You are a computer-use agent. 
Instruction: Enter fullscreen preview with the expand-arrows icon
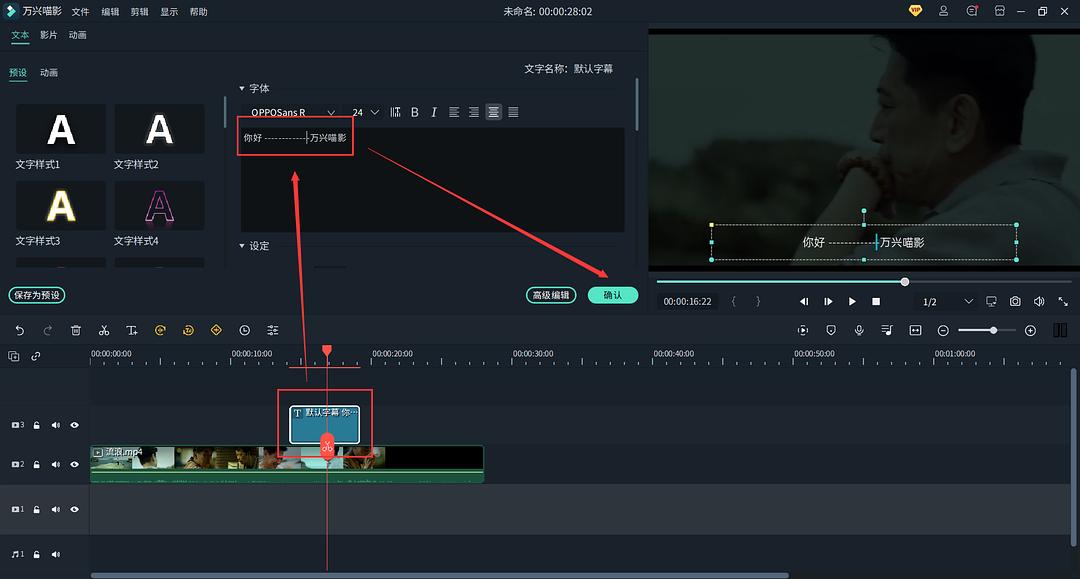click(1063, 302)
